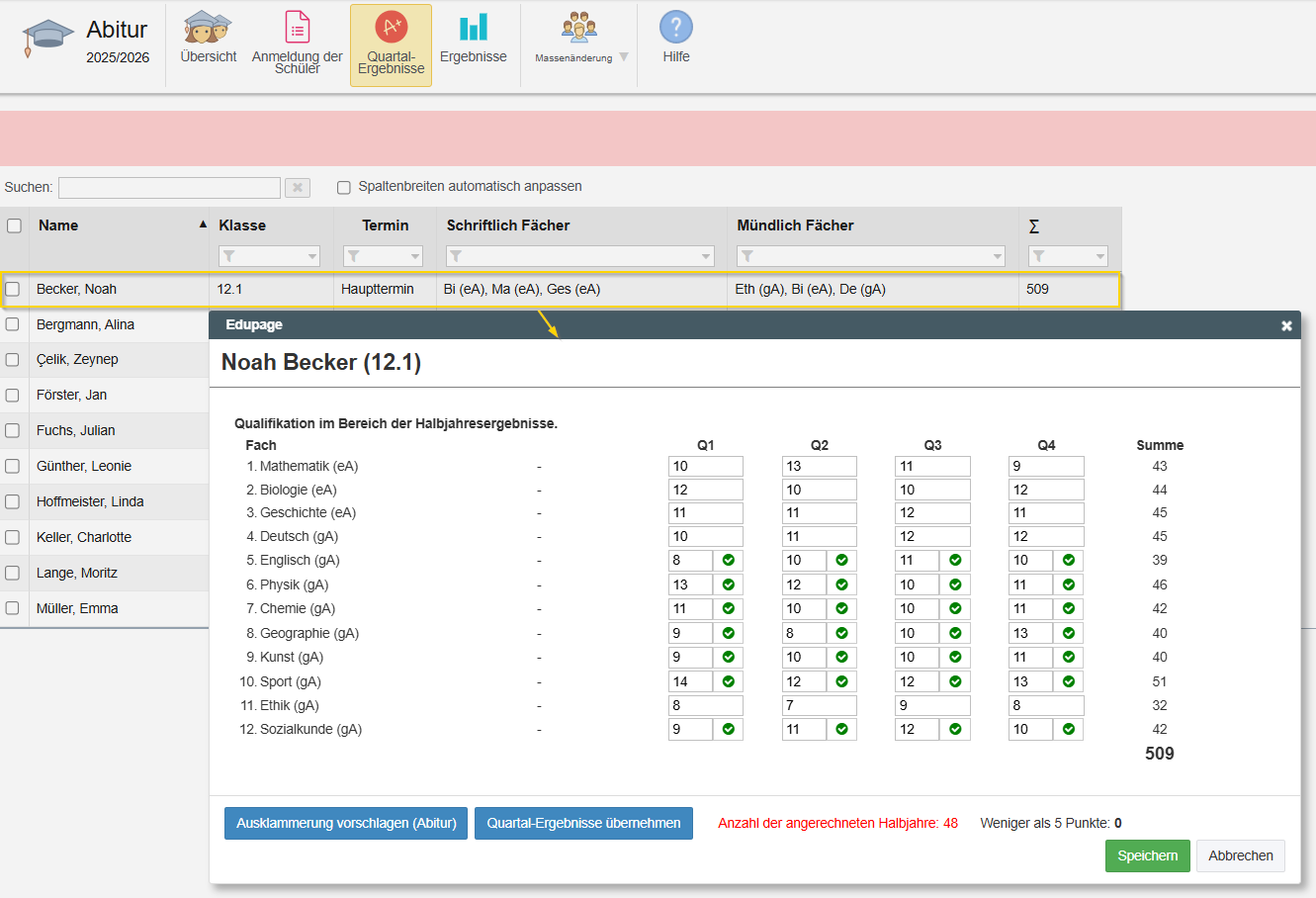
Task: Enable Spaltenbreiten automatisch anpassen checkbox
Action: click(344, 187)
